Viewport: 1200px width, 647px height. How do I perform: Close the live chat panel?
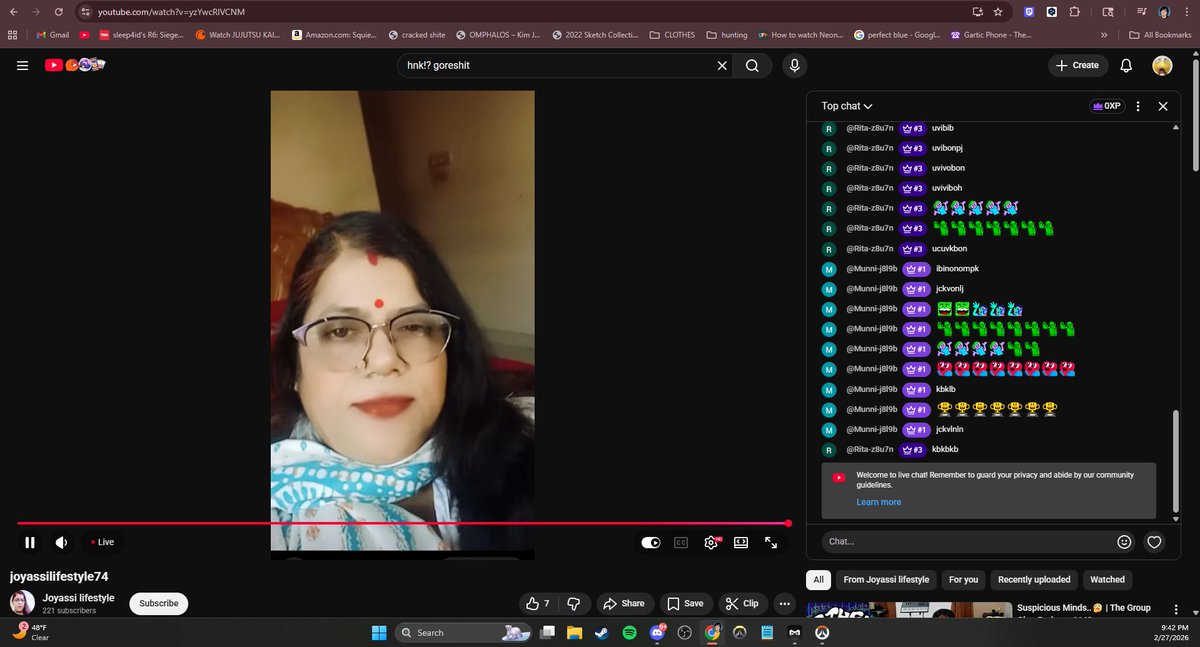(1162, 106)
